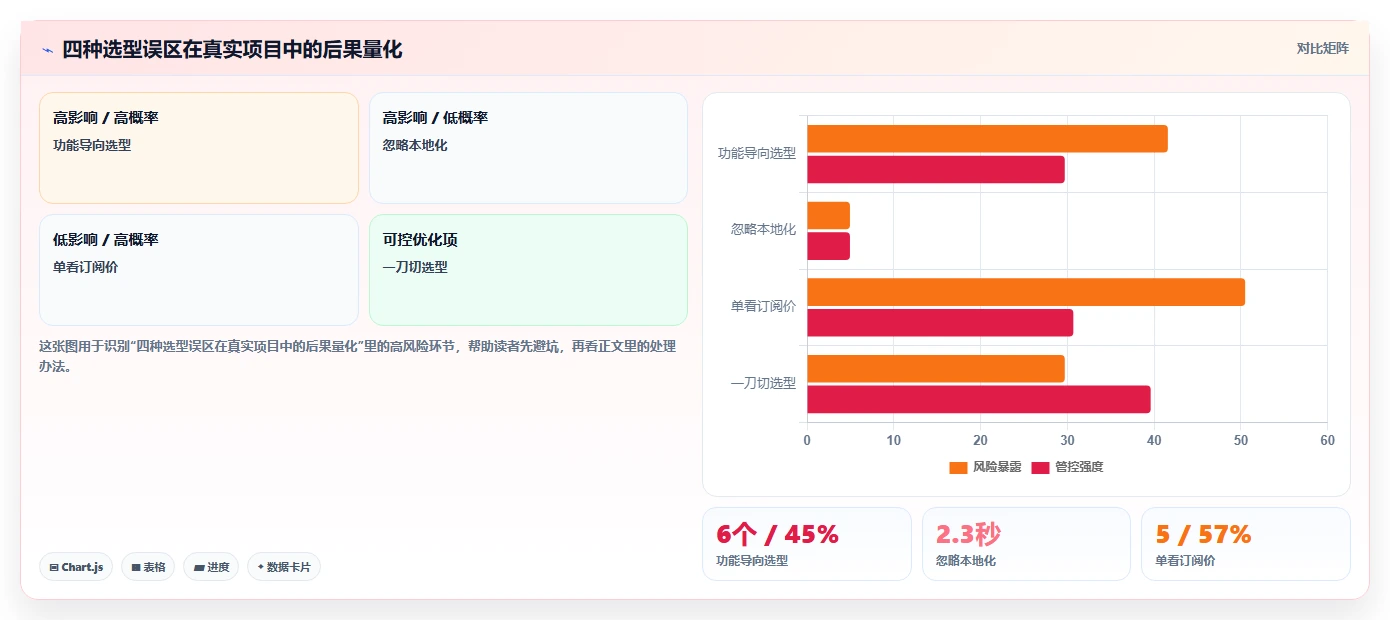This screenshot has height=620, width=1390.
Task: Select the 高影响 / 低概率 card
Action: point(528,148)
